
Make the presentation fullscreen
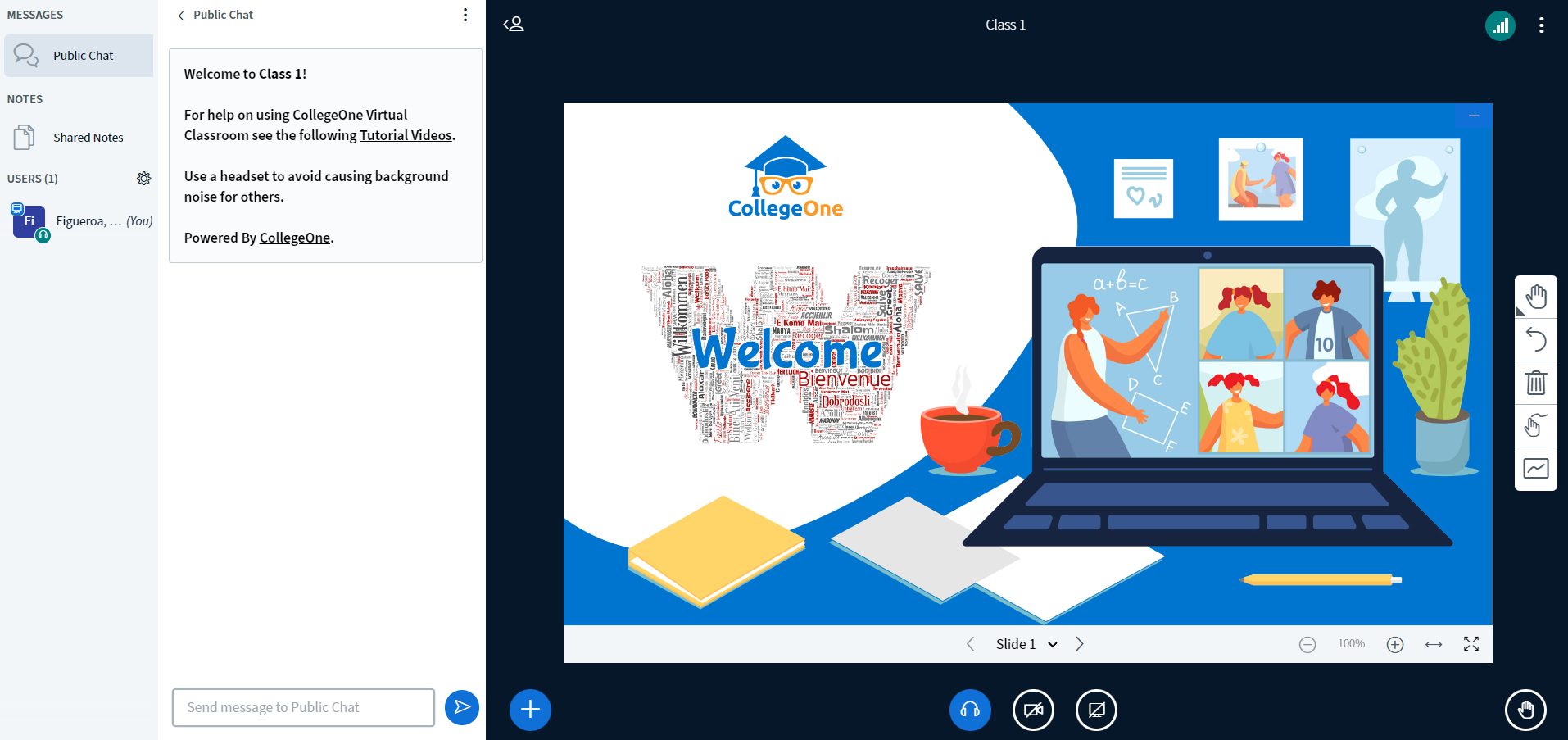[1471, 644]
